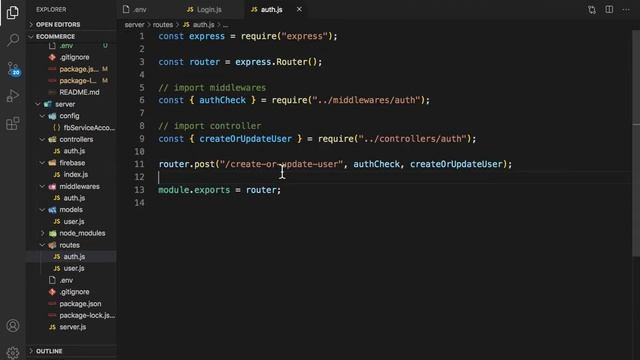Open the Accounts menu icon
Viewport: 640px width, 360px height.
[13, 325]
